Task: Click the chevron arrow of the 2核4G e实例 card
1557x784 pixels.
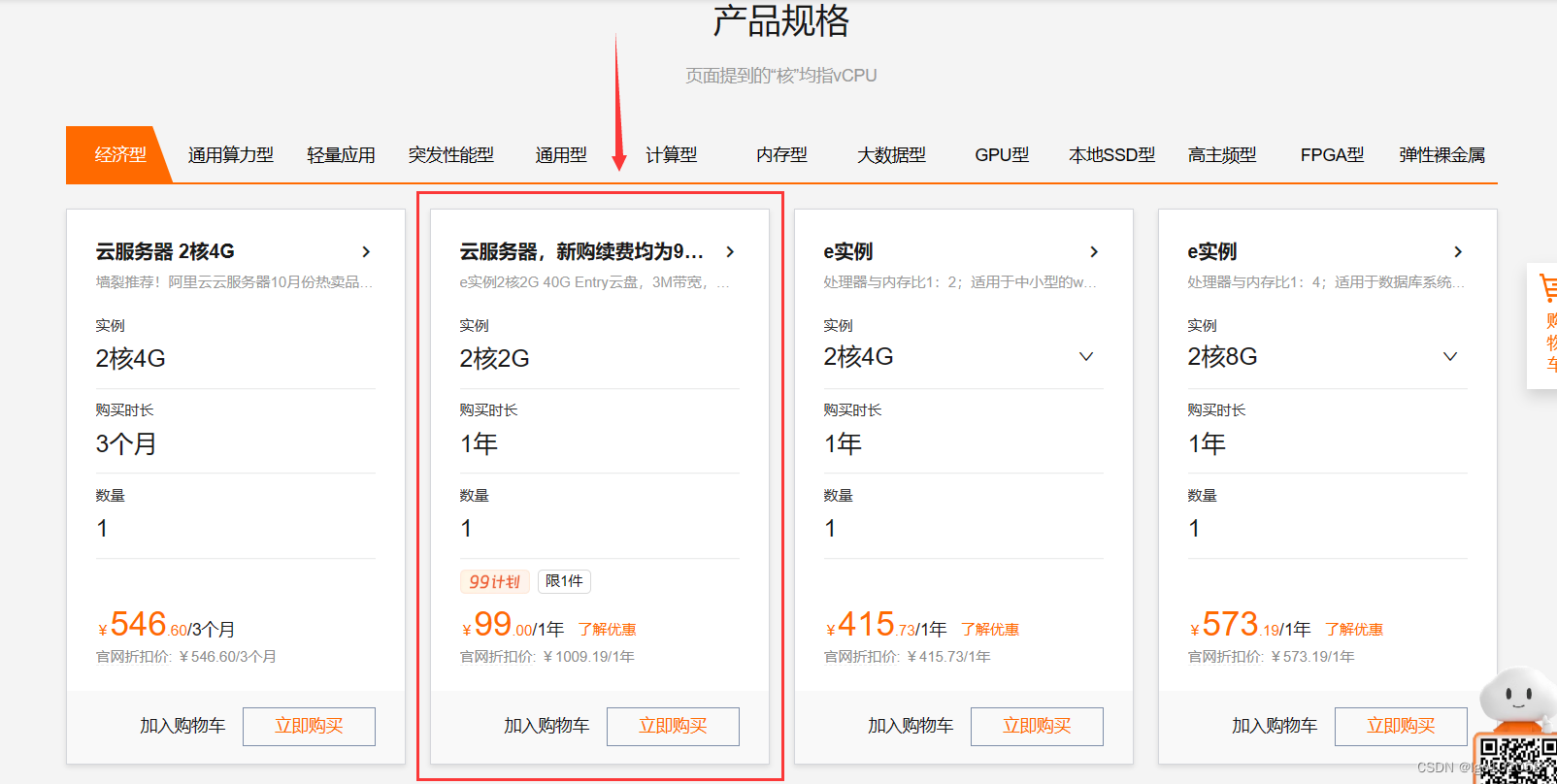Action: point(1094,251)
